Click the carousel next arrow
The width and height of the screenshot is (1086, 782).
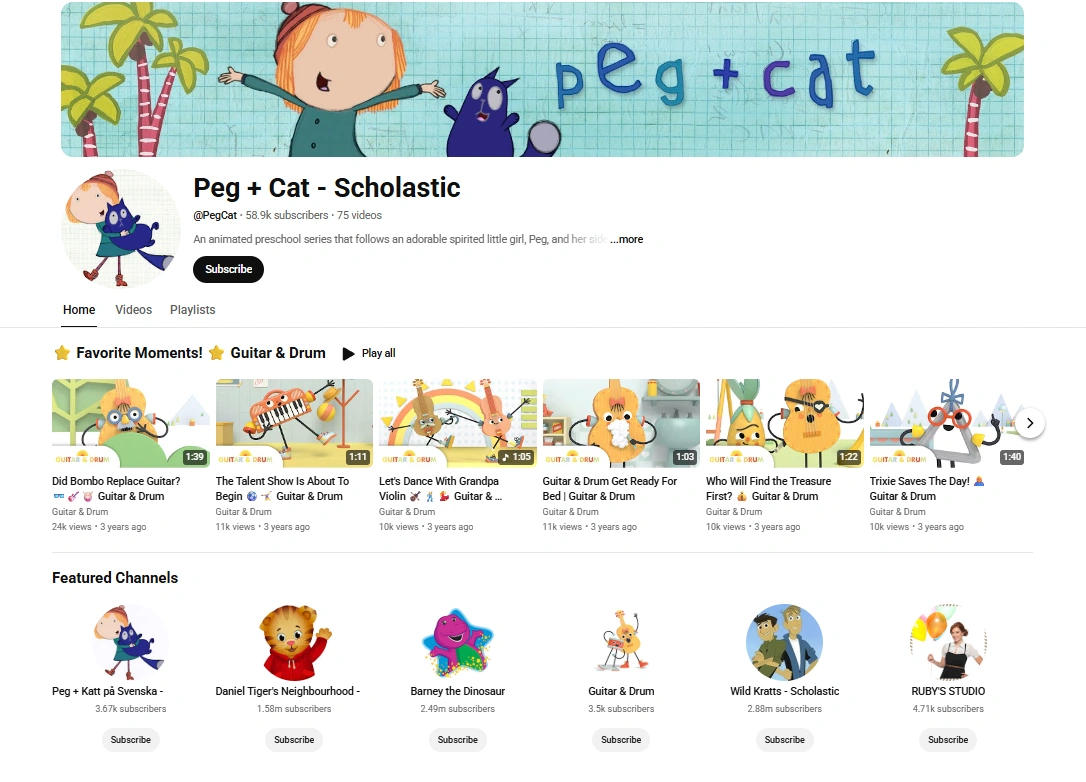[x=1029, y=423]
